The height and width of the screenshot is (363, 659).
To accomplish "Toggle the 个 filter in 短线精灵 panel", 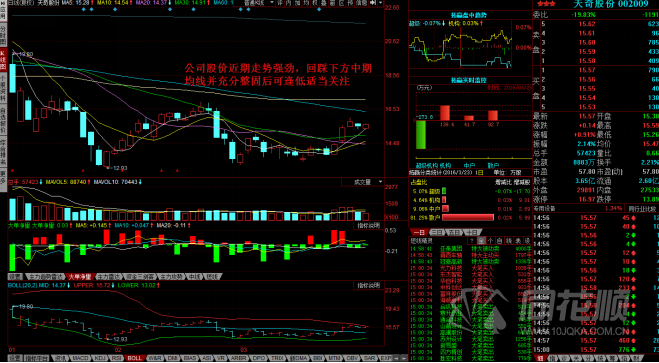I will click(x=490, y=241).
